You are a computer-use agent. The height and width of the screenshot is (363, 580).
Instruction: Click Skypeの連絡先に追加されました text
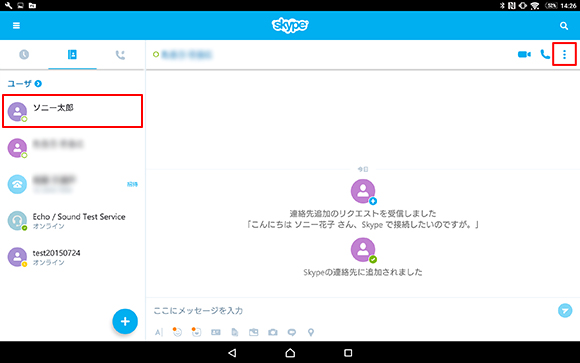363,272
